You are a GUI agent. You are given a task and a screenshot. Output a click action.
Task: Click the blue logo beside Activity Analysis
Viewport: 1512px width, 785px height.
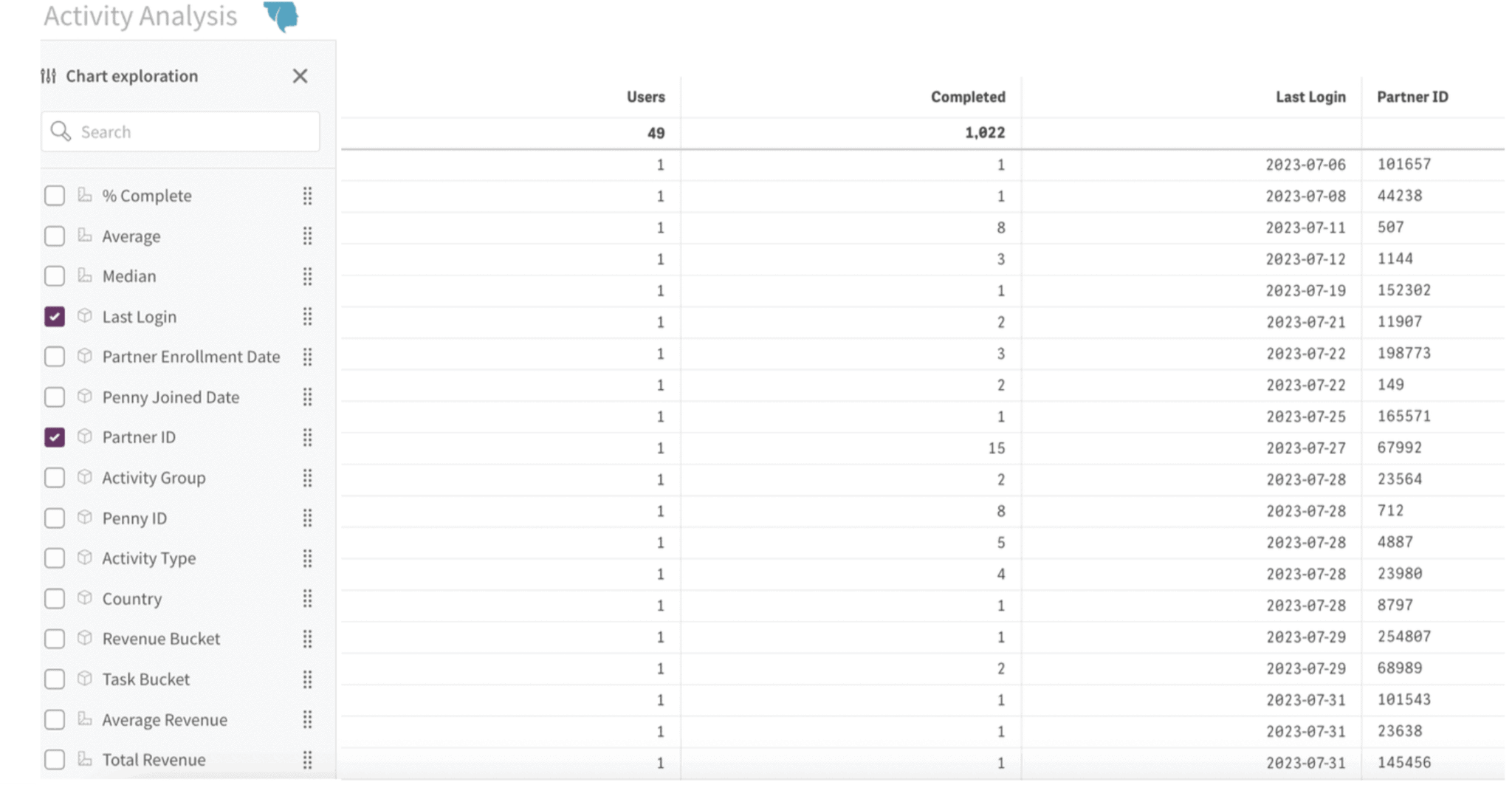(x=281, y=16)
